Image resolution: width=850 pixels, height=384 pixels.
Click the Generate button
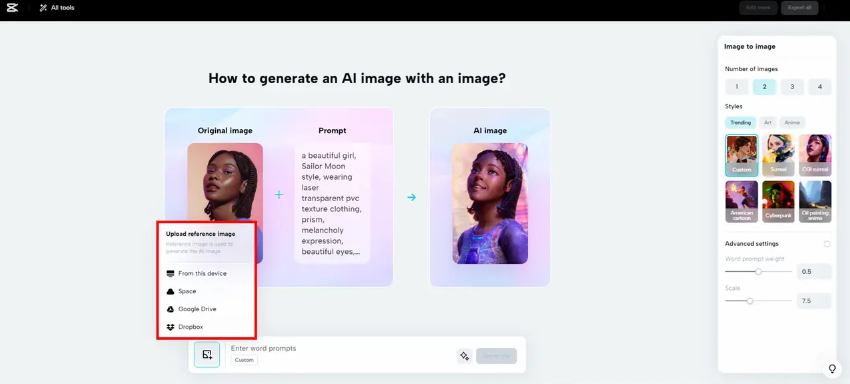497,356
